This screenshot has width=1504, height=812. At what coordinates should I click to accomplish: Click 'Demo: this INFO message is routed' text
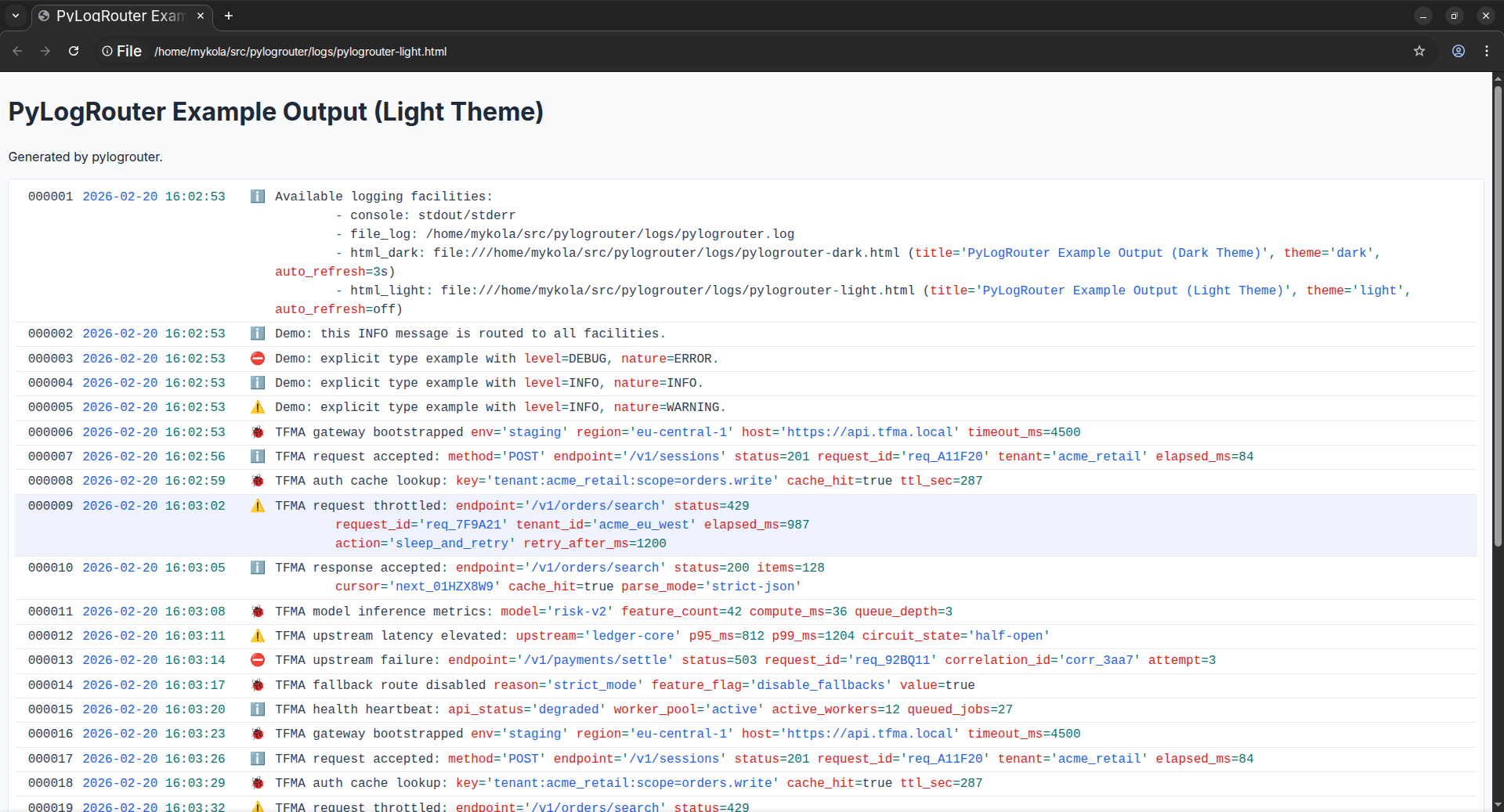470,334
